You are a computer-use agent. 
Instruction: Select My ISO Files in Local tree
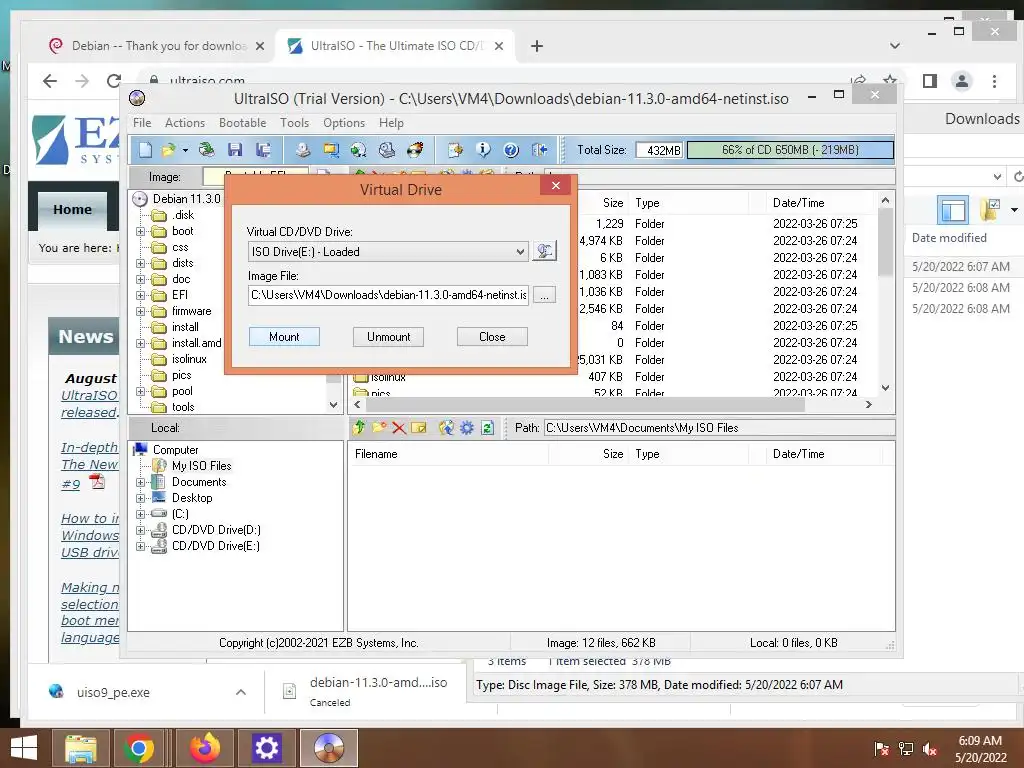point(201,466)
